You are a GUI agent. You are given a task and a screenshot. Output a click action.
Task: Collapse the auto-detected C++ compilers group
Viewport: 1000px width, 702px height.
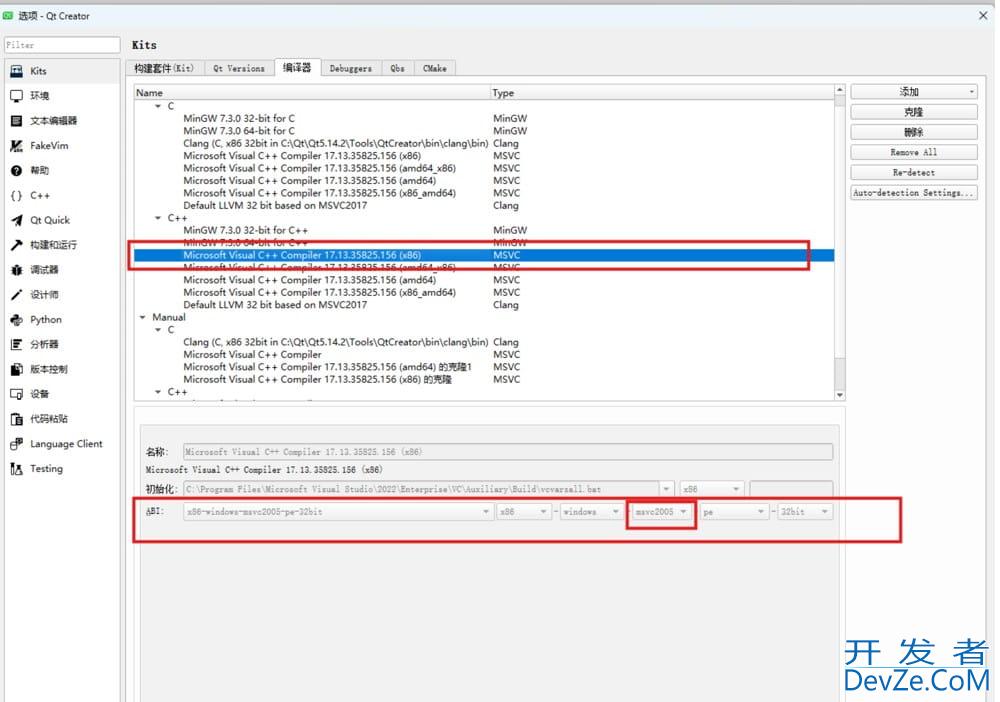pyautogui.click(x=158, y=218)
